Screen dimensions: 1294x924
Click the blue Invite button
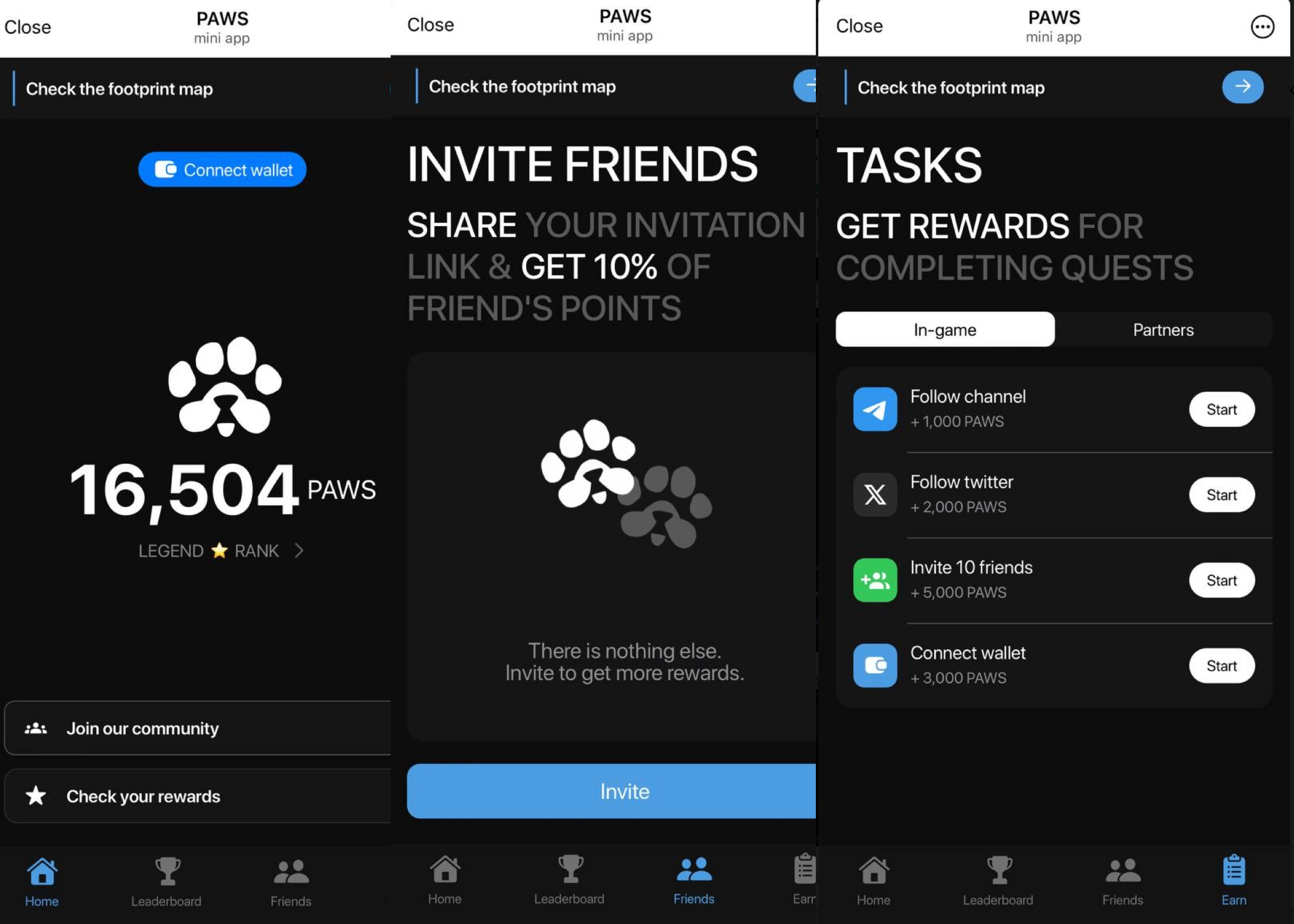pos(624,791)
